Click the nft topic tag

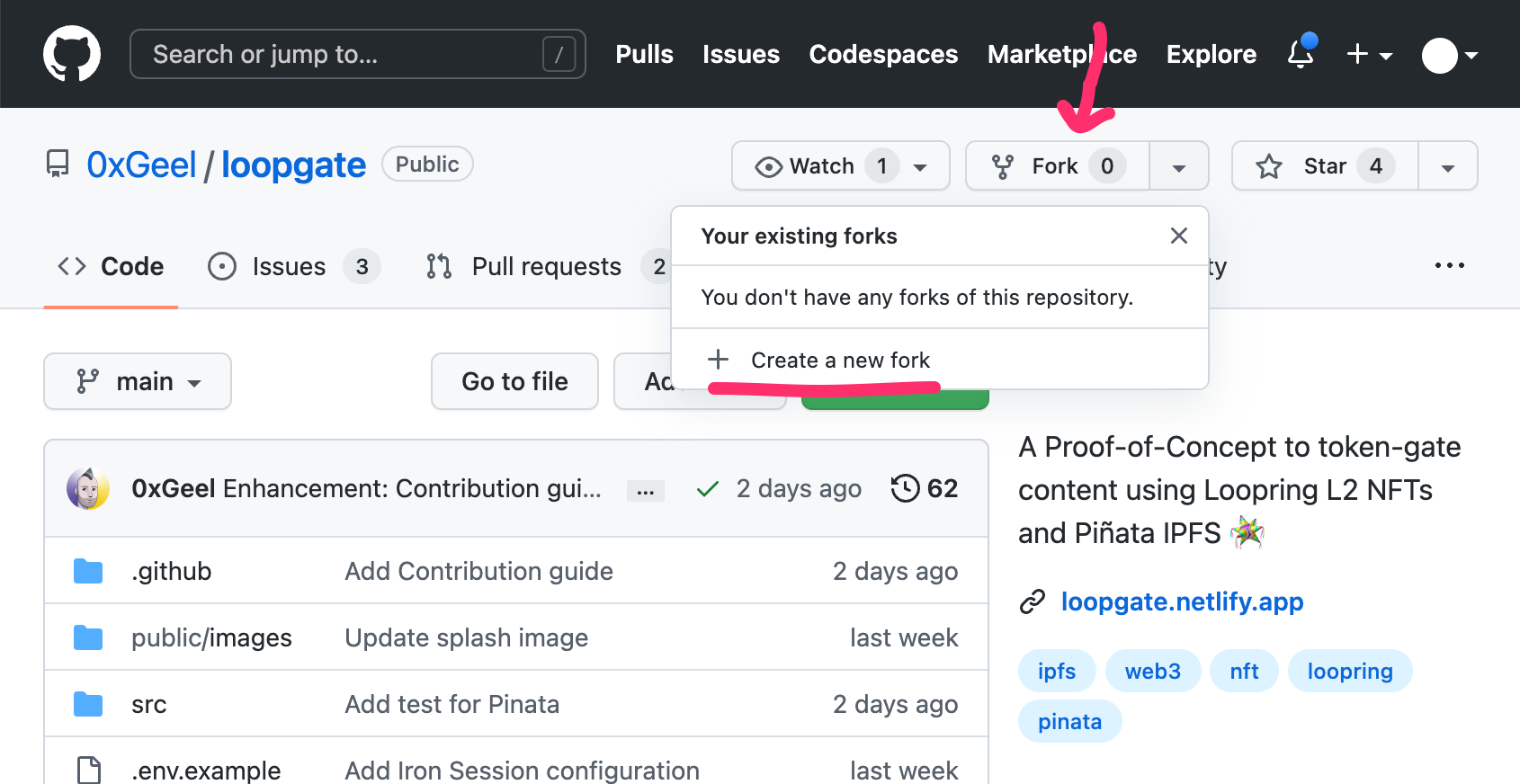coord(1244,671)
